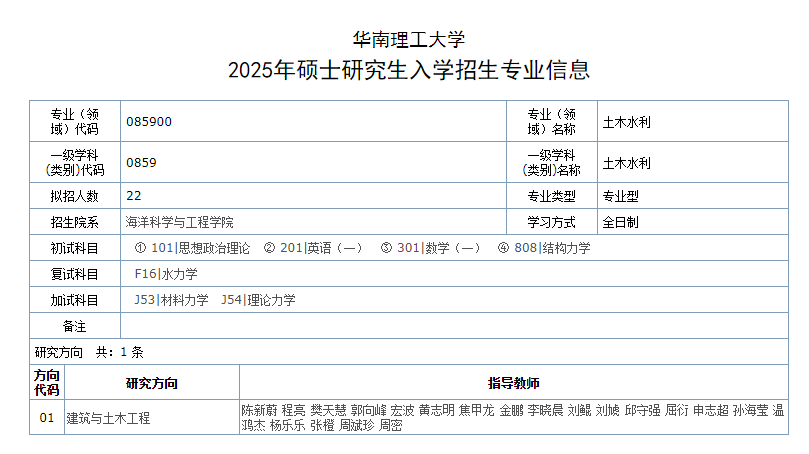Open advisor 宏波 link
Viewport: 809px width, 454px height.
point(402,411)
